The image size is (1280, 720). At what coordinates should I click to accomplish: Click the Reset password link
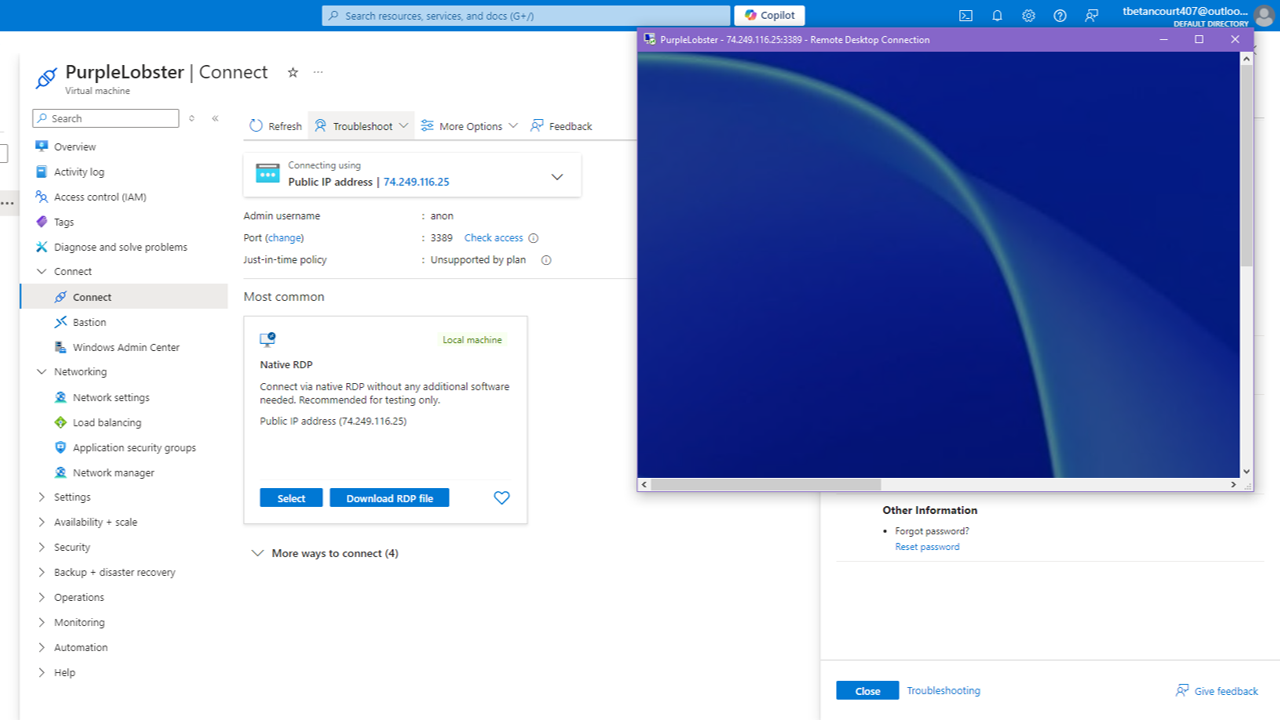point(927,547)
